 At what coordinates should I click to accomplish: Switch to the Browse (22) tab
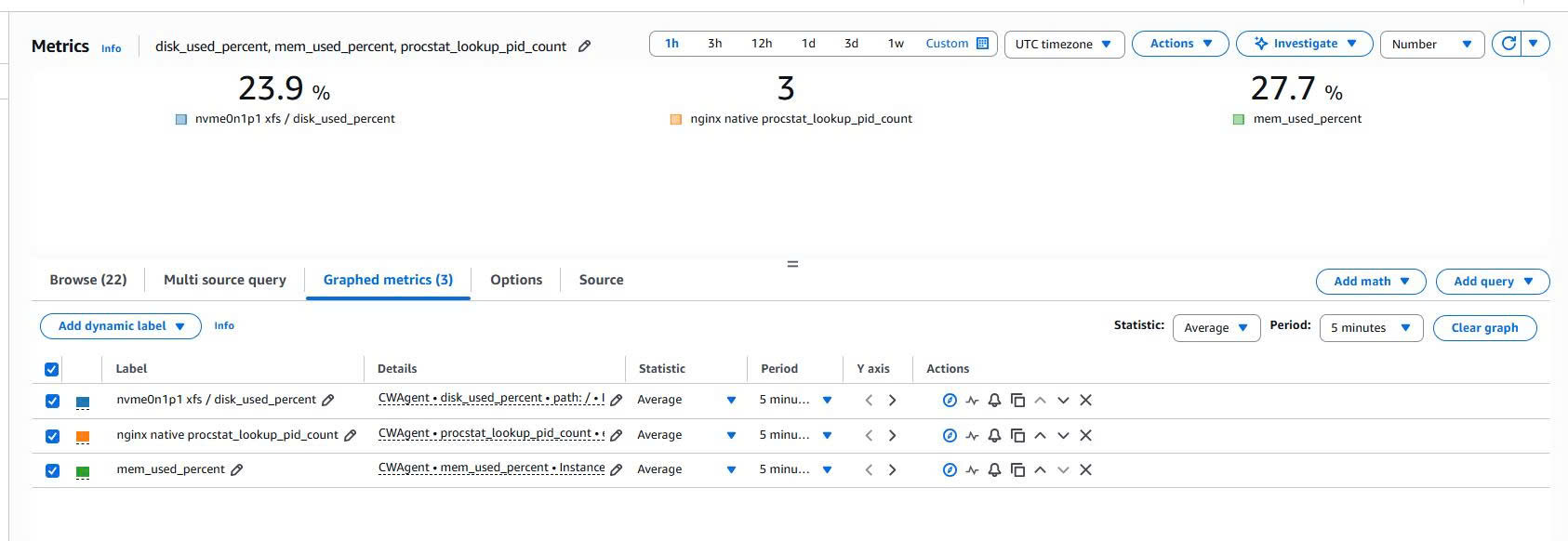pos(88,280)
